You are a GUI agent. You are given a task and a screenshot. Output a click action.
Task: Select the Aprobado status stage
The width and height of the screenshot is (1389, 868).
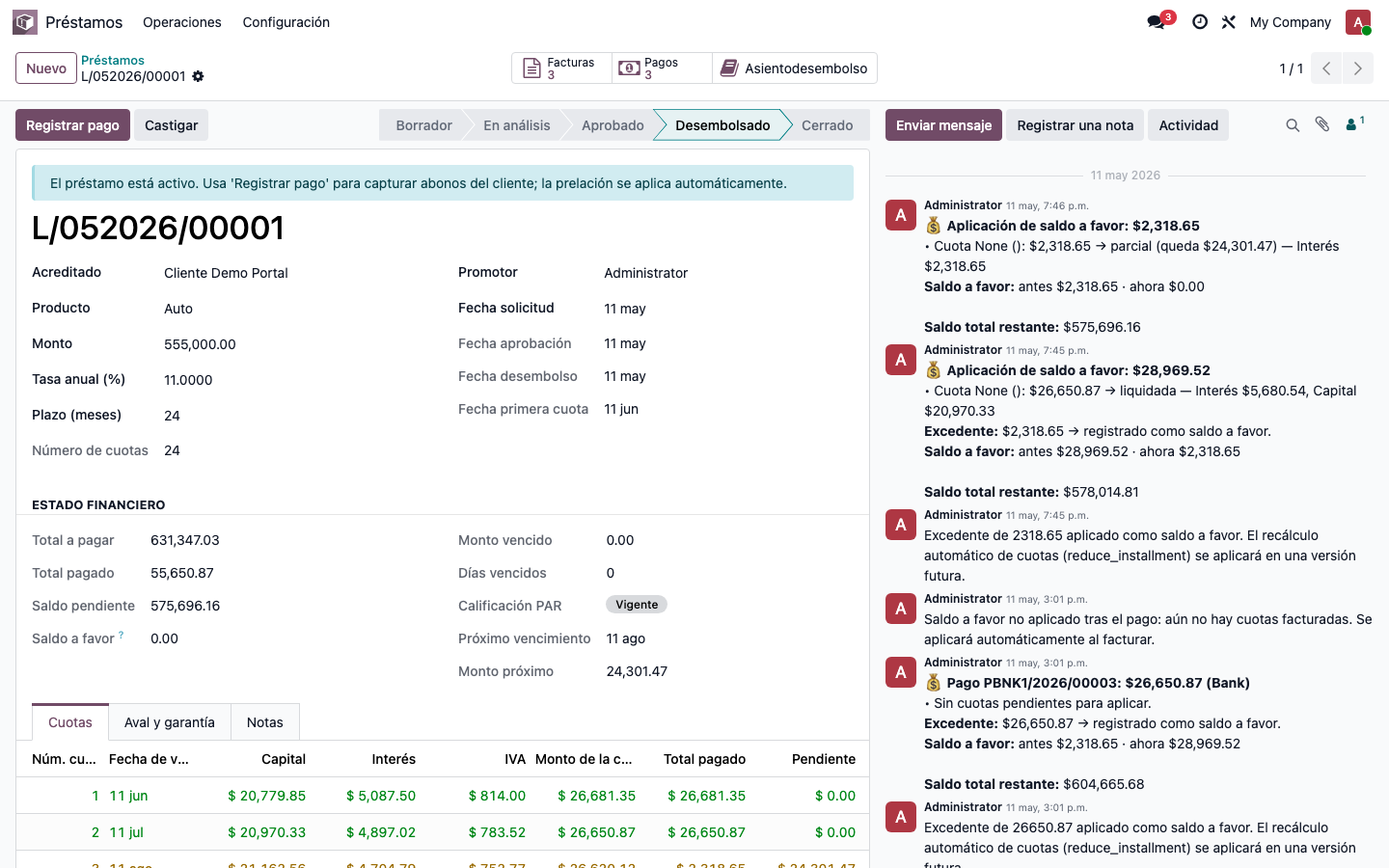(x=613, y=125)
